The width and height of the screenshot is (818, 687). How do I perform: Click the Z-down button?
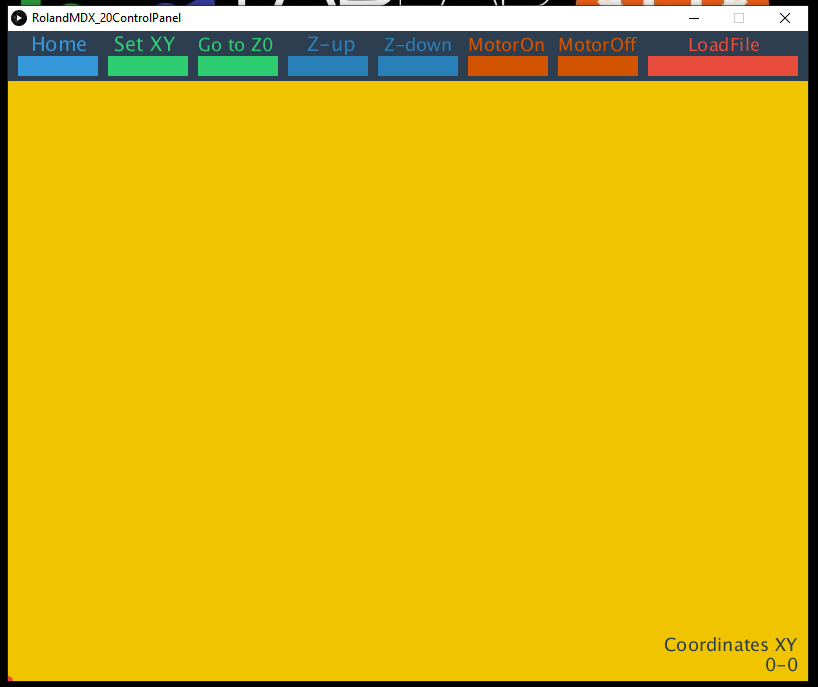tap(418, 66)
